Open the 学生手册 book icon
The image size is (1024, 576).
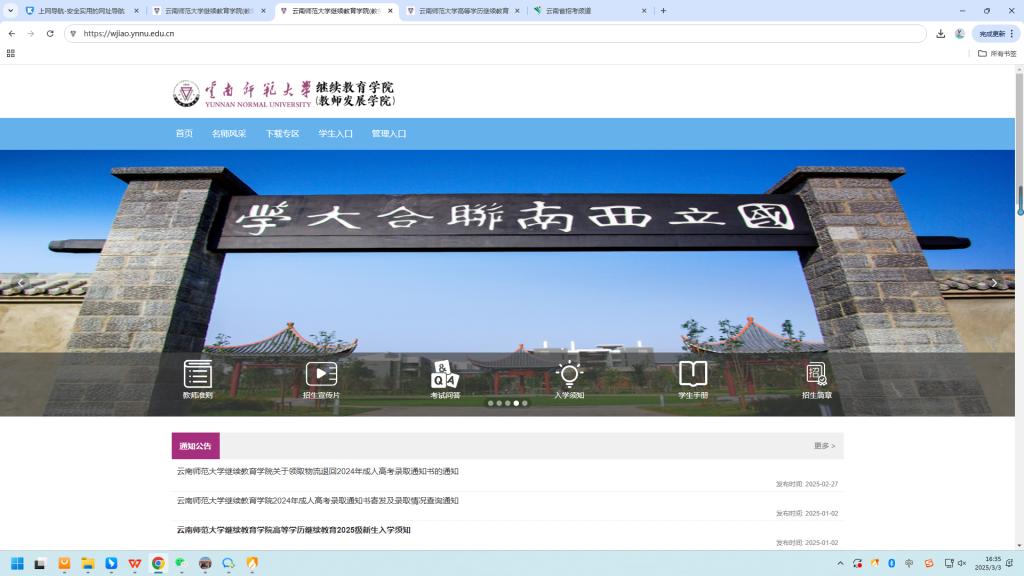[693, 375]
